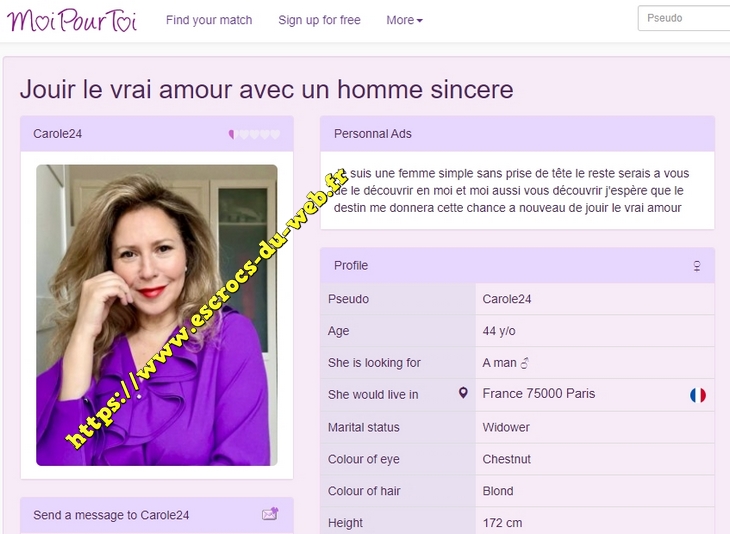Click the MoiPourToi logo
The image size is (730, 534).
[72, 20]
